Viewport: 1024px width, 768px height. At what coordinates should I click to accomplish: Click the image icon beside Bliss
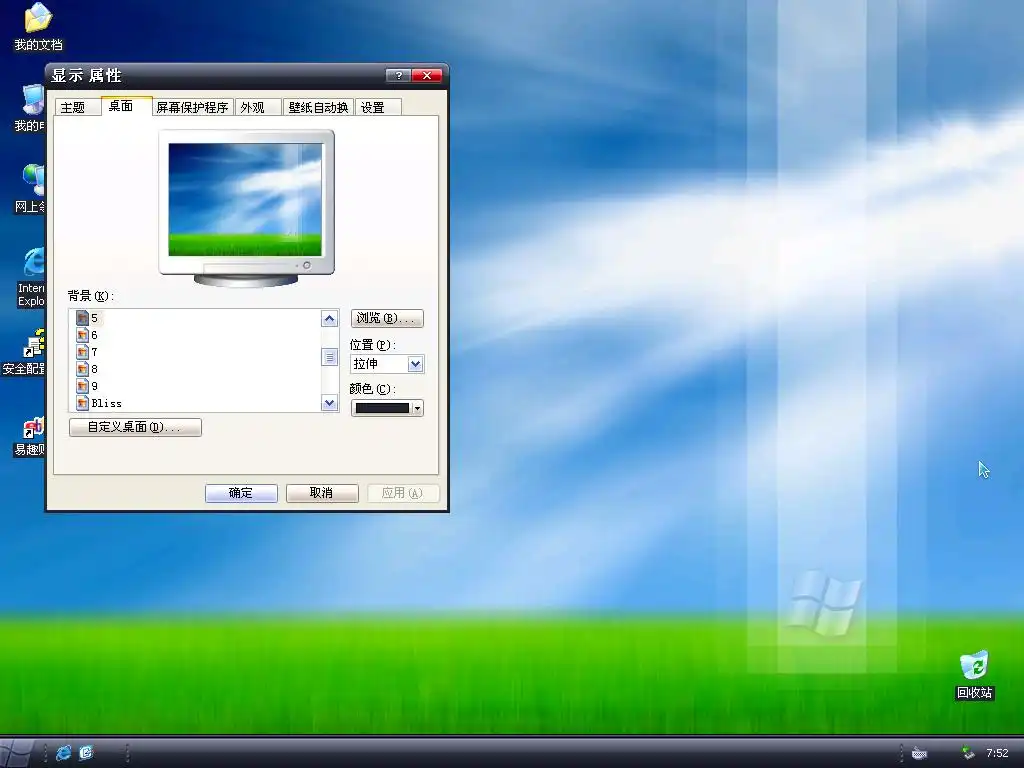tap(82, 403)
